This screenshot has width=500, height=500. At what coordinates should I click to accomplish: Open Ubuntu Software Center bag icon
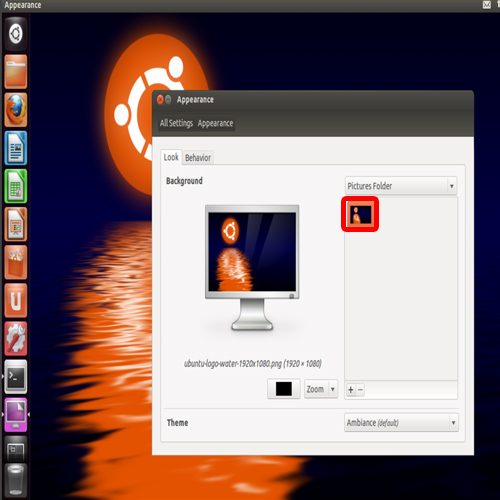(x=16, y=262)
